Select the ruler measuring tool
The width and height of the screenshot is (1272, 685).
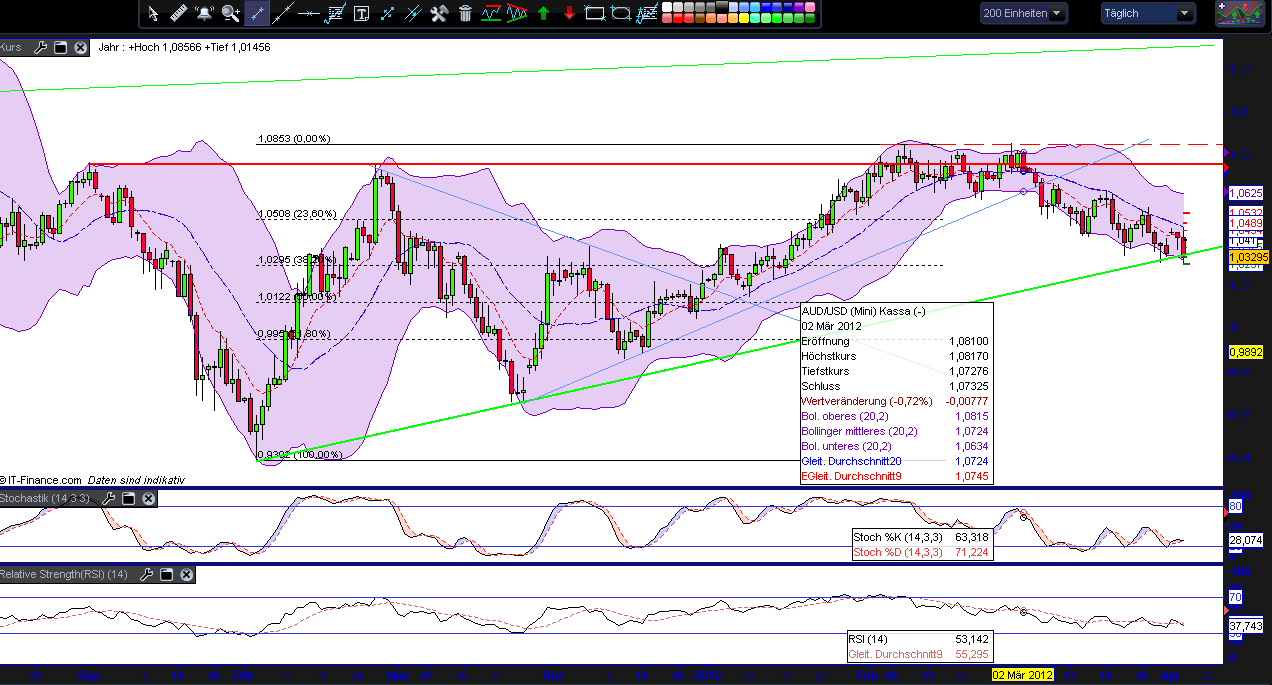(179, 13)
